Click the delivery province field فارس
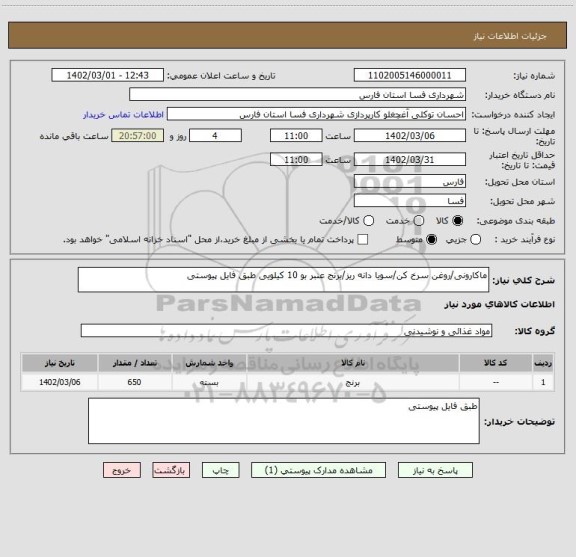Screen dimensions: 576x557 coord(410,182)
